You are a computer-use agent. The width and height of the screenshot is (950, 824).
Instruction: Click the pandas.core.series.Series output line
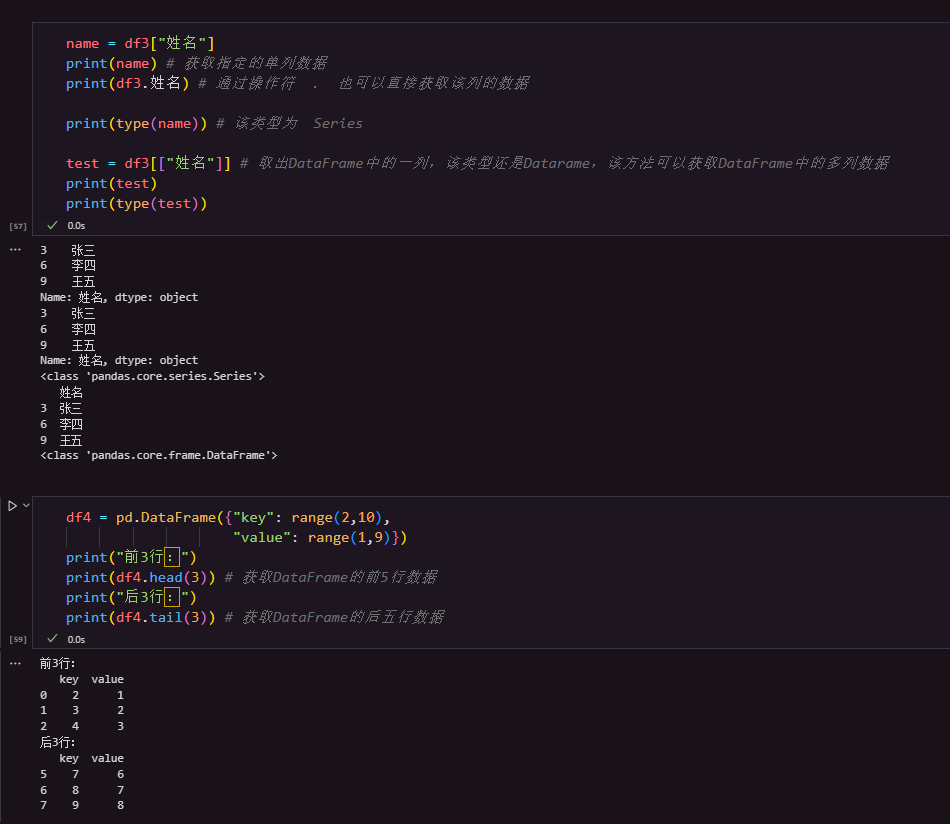[152, 376]
